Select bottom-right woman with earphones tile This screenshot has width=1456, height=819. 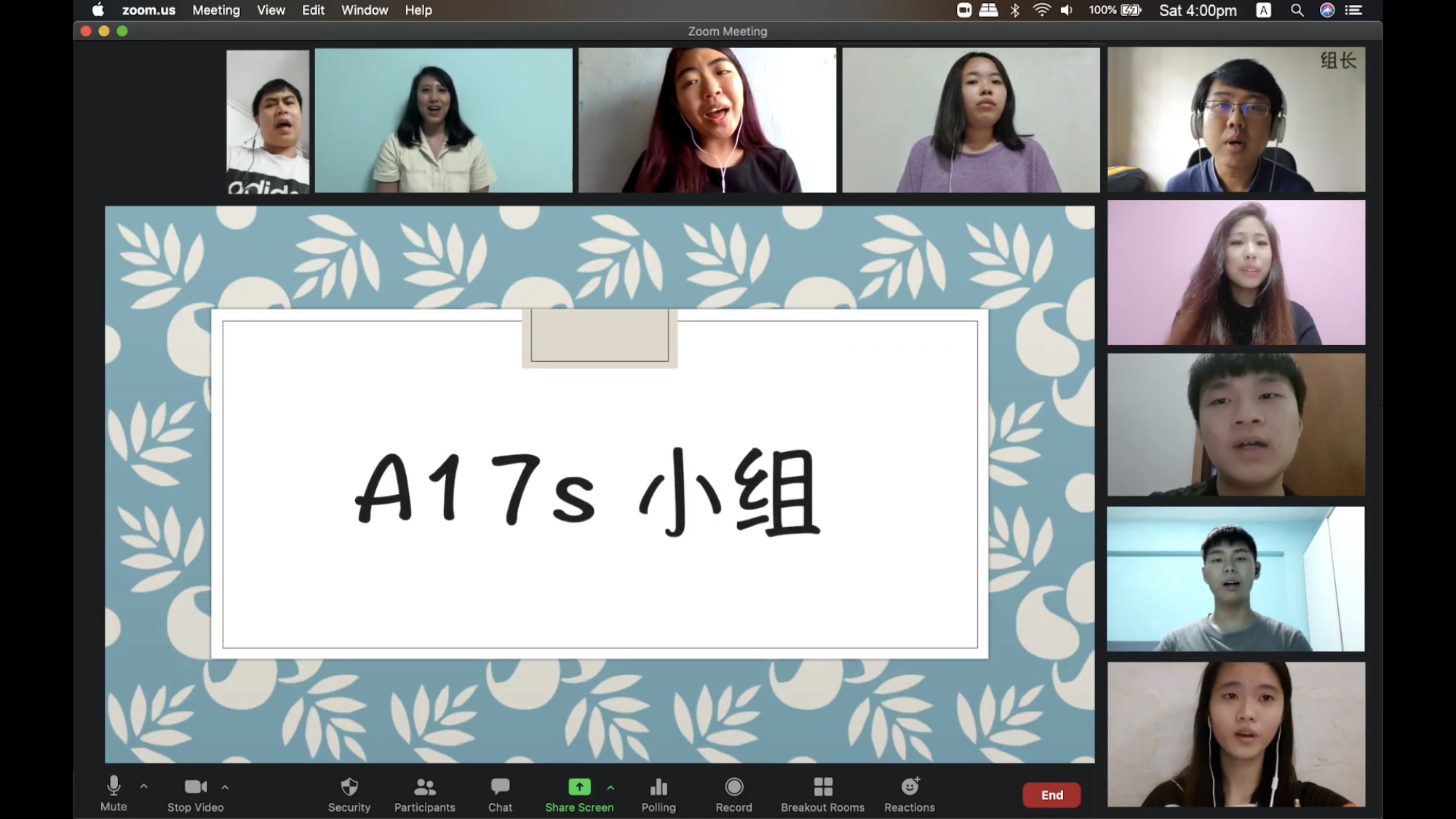click(1236, 734)
